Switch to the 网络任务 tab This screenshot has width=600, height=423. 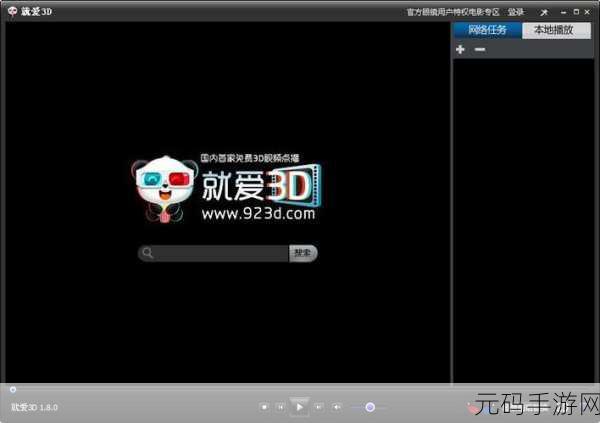(x=487, y=30)
